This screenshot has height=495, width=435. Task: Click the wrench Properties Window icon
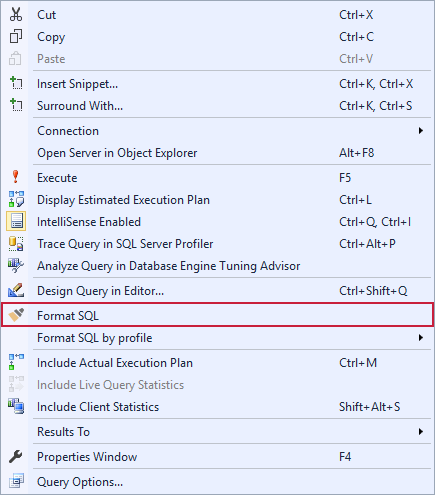(15, 456)
